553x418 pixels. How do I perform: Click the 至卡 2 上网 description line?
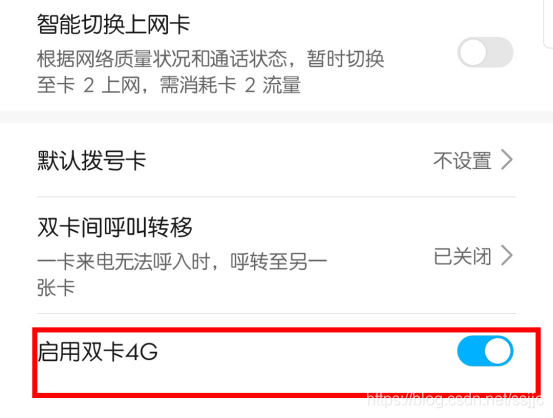169,85
